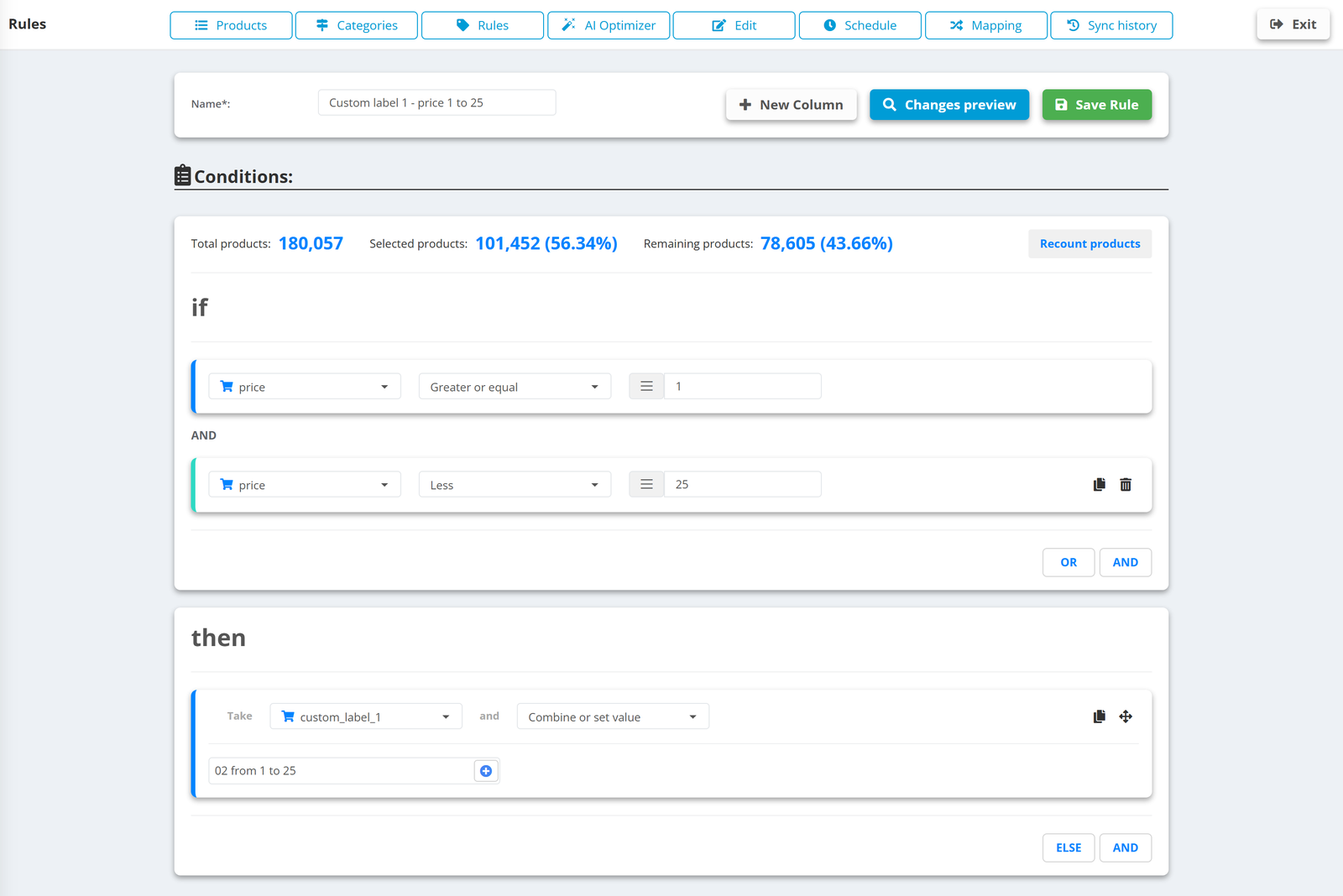This screenshot has width=1343, height=896.
Task: Click the '02 from 1 to 25' field
Action: pyautogui.click(x=342, y=771)
